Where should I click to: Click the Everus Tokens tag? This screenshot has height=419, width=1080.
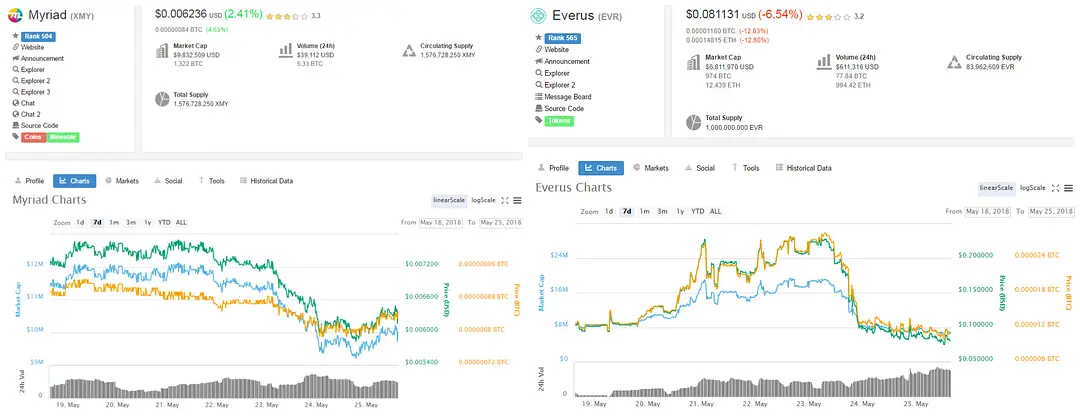(559, 121)
